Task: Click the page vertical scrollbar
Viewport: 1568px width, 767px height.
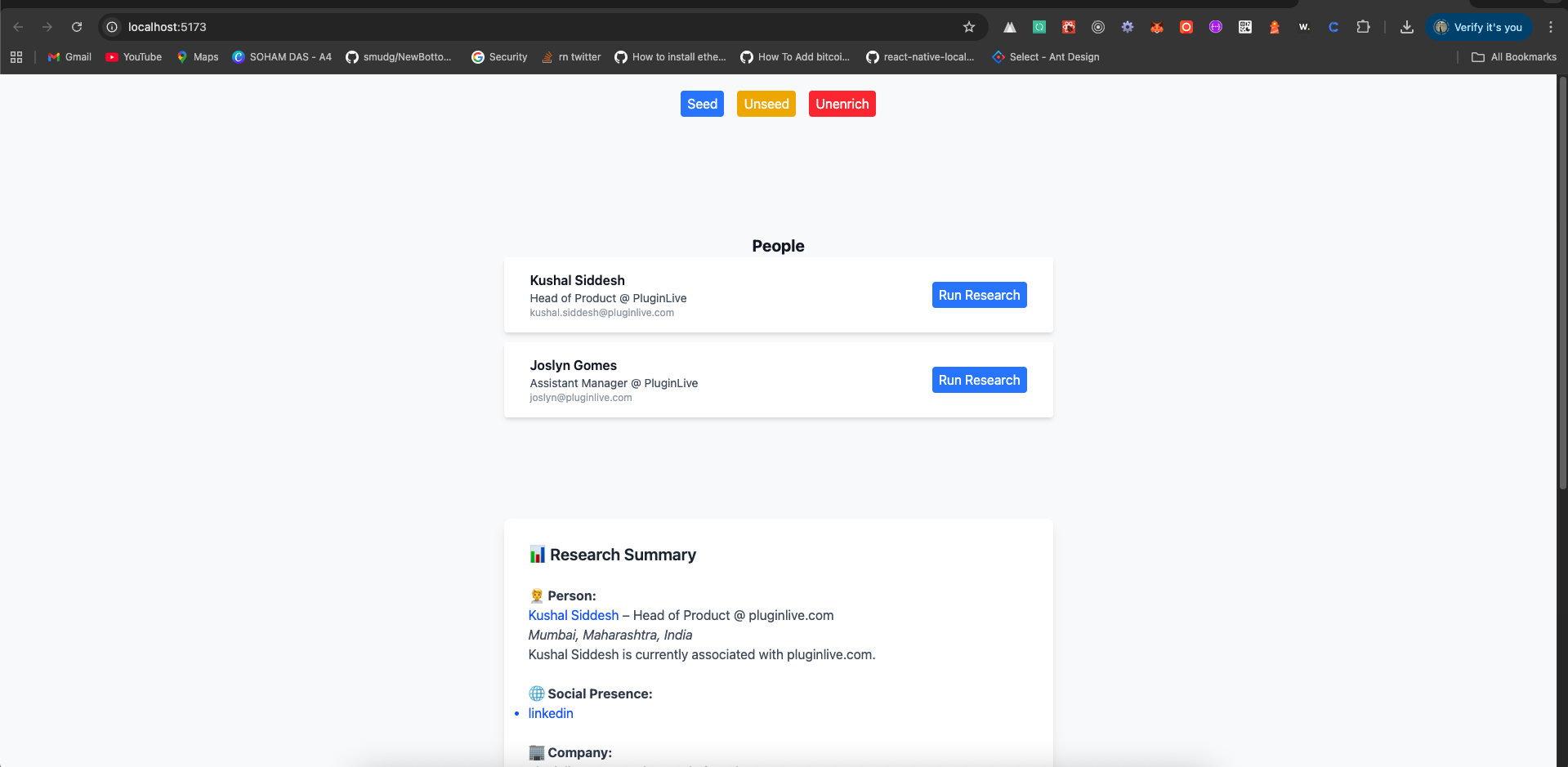Action: coord(1562,282)
